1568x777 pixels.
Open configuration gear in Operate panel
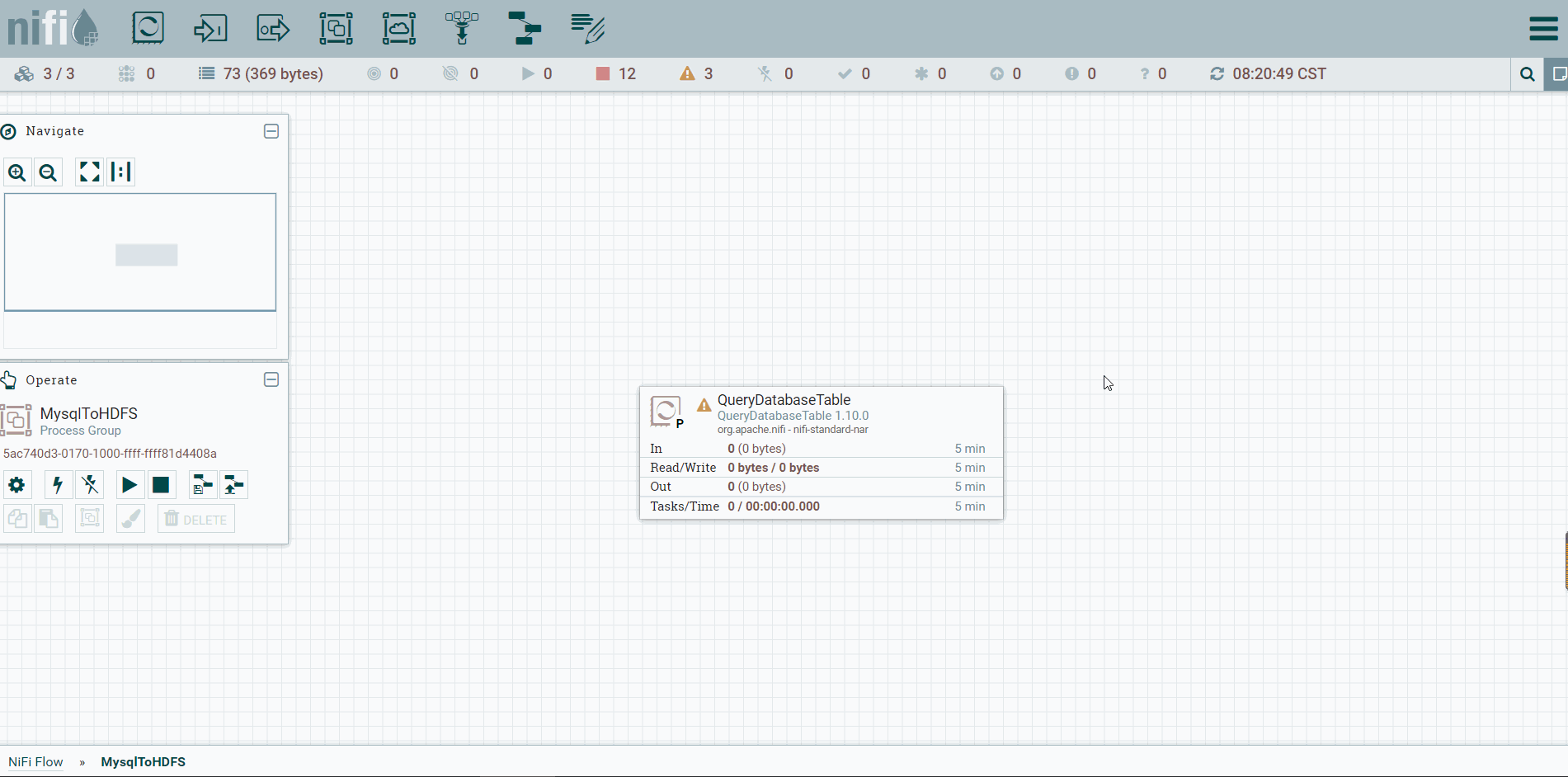point(16,485)
